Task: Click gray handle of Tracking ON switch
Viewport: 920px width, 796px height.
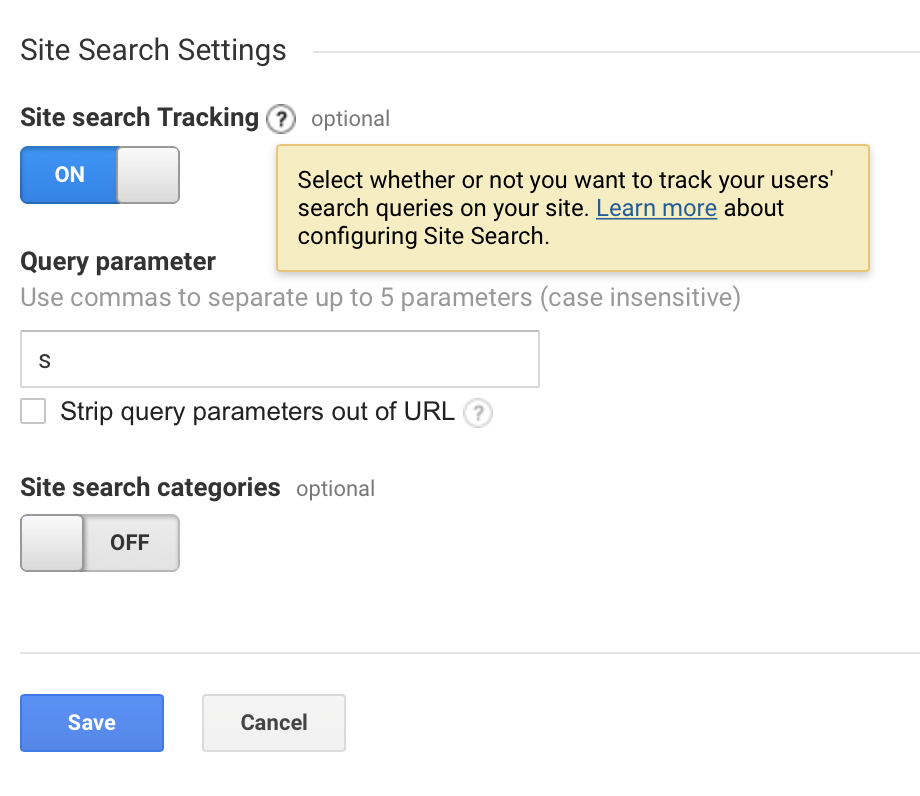Action: coord(148,175)
